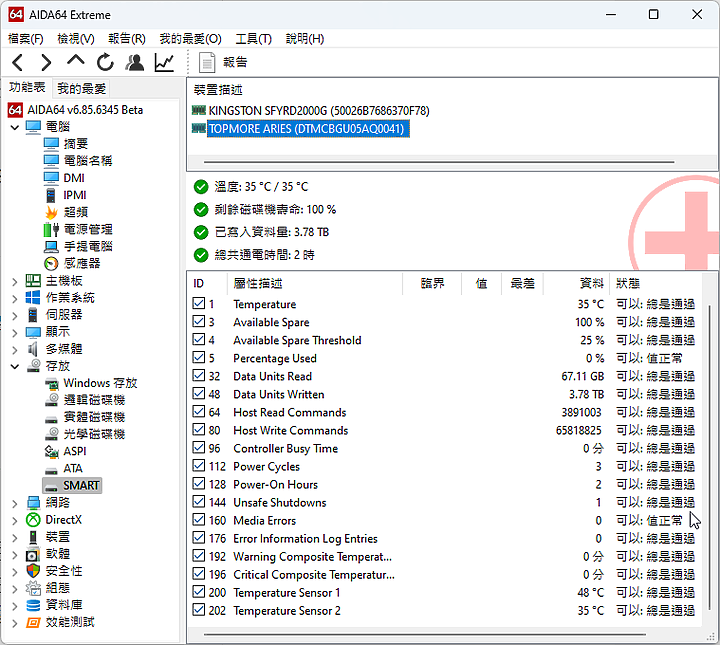Expand the 作業系統 tree node
The width and height of the screenshot is (720, 645).
tap(15, 298)
